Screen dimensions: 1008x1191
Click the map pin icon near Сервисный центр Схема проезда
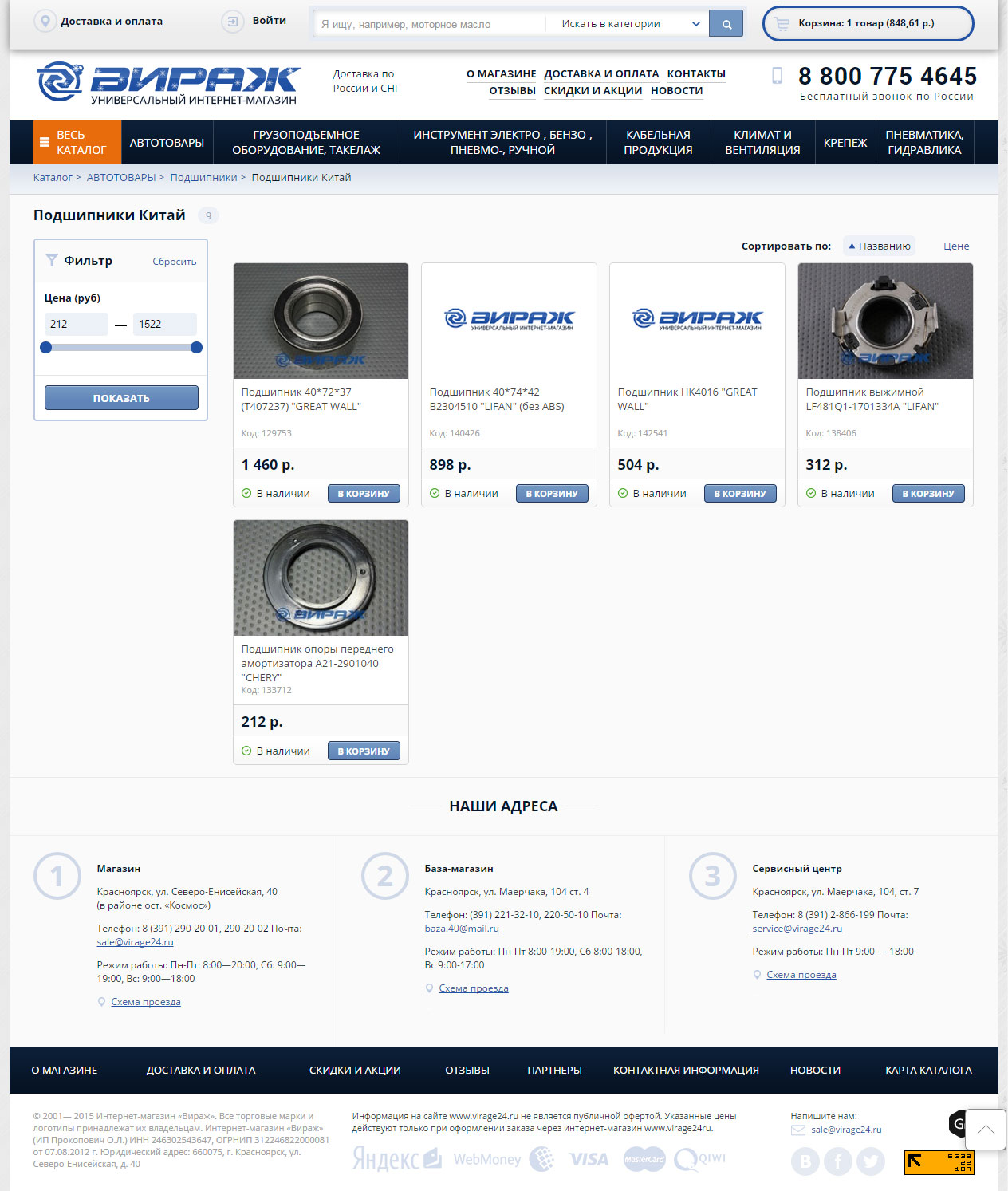[x=757, y=975]
